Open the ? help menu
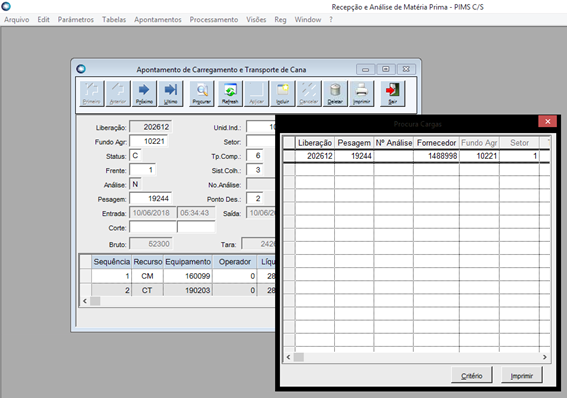 pos(331,20)
